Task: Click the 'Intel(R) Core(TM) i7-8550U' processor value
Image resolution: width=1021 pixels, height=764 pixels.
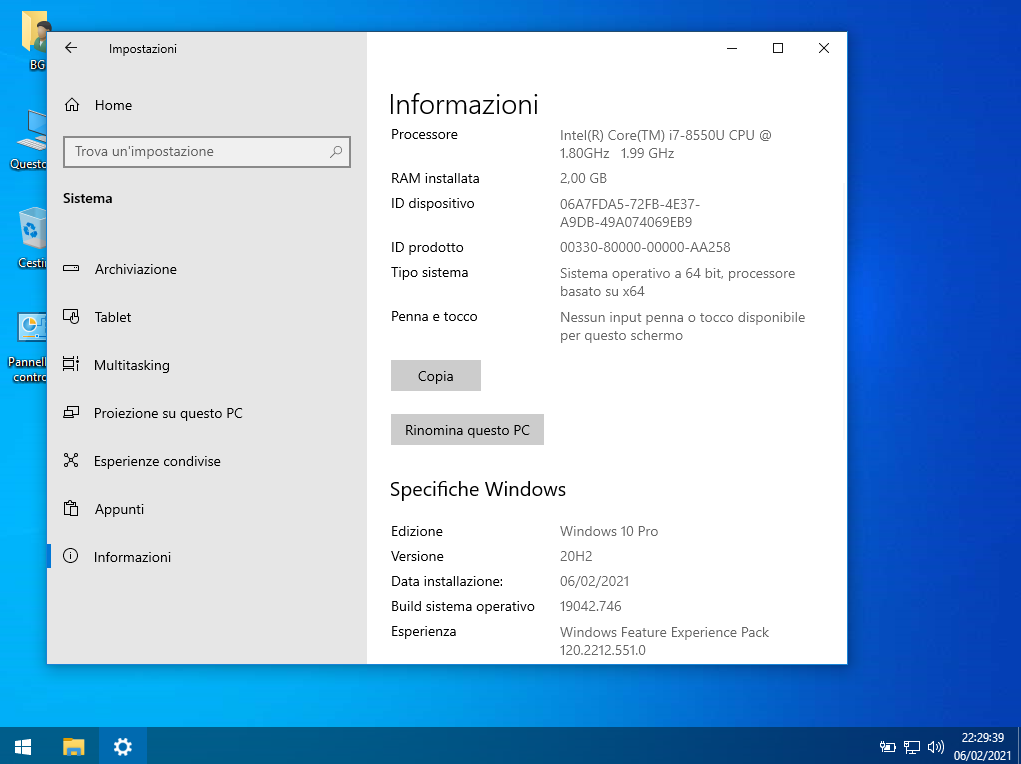Action: pyautogui.click(x=665, y=145)
